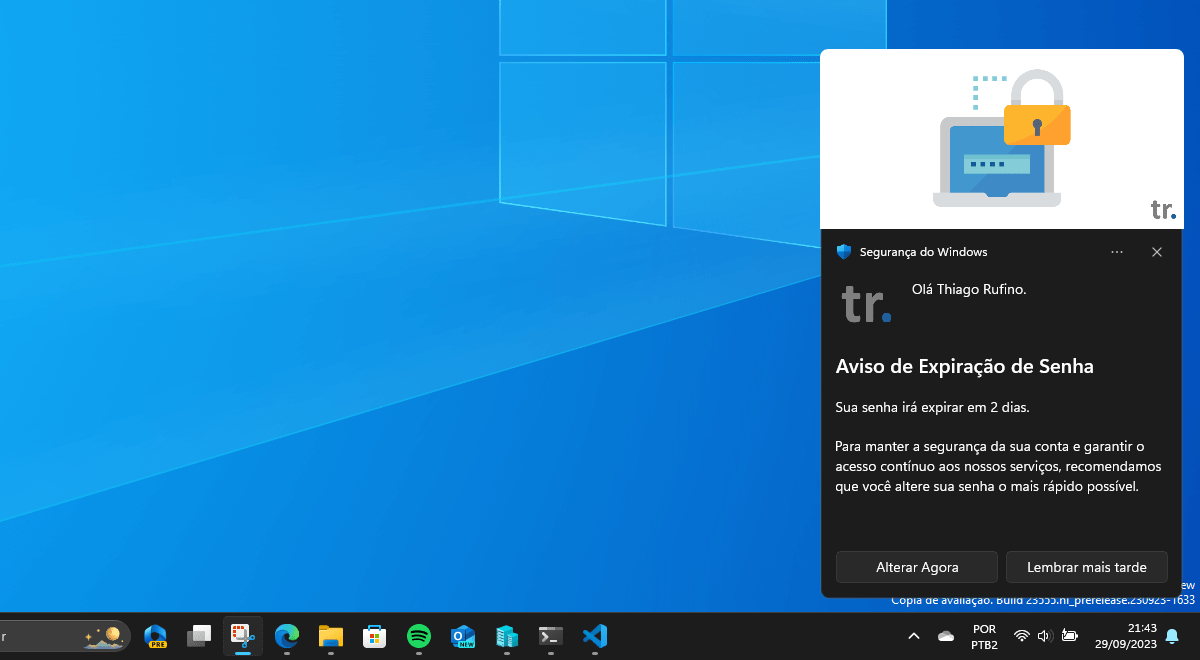
Task: Open Microsoft Store from the taskbar
Action: click(375, 636)
